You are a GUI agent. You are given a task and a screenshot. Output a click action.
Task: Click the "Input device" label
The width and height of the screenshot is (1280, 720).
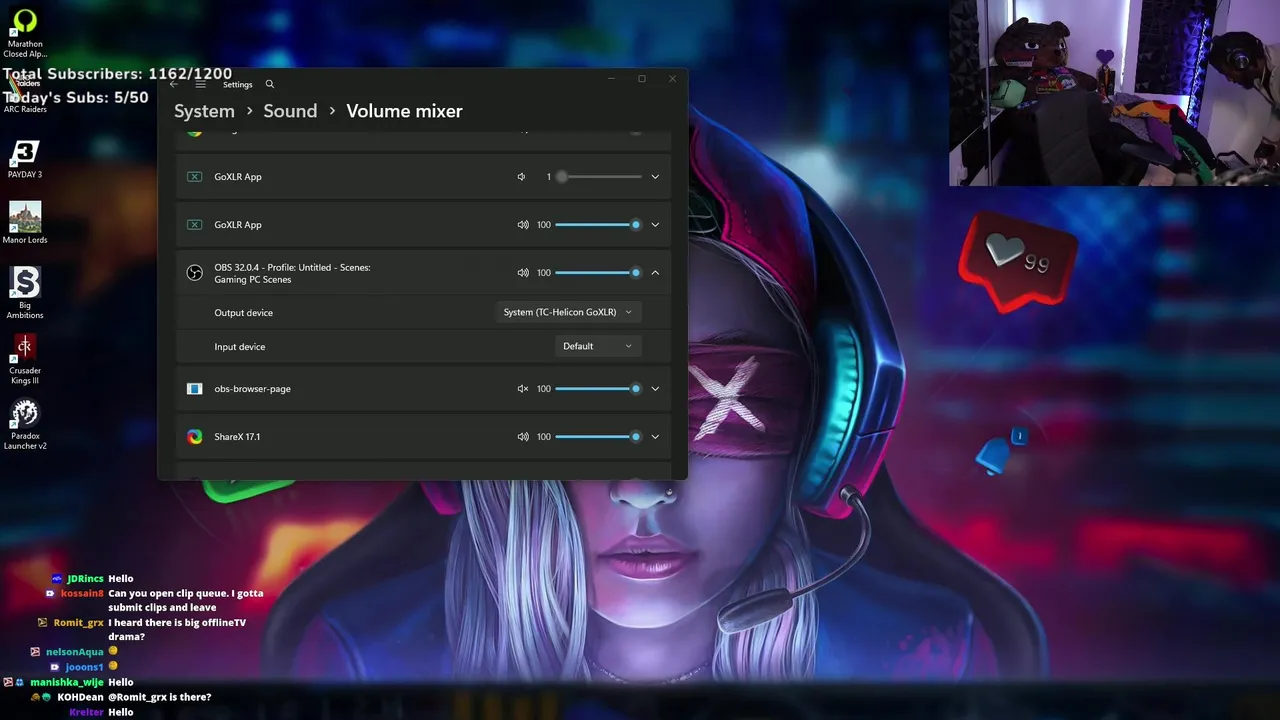240,347
